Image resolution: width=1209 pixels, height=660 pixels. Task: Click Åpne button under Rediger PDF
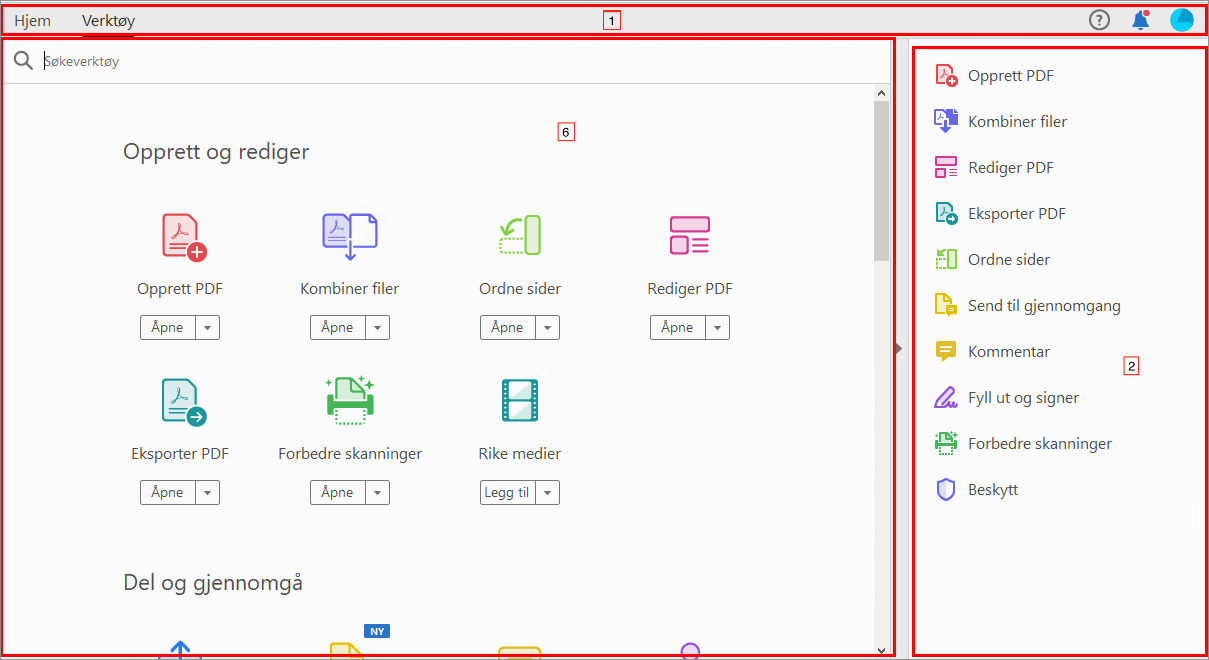[x=678, y=328]
